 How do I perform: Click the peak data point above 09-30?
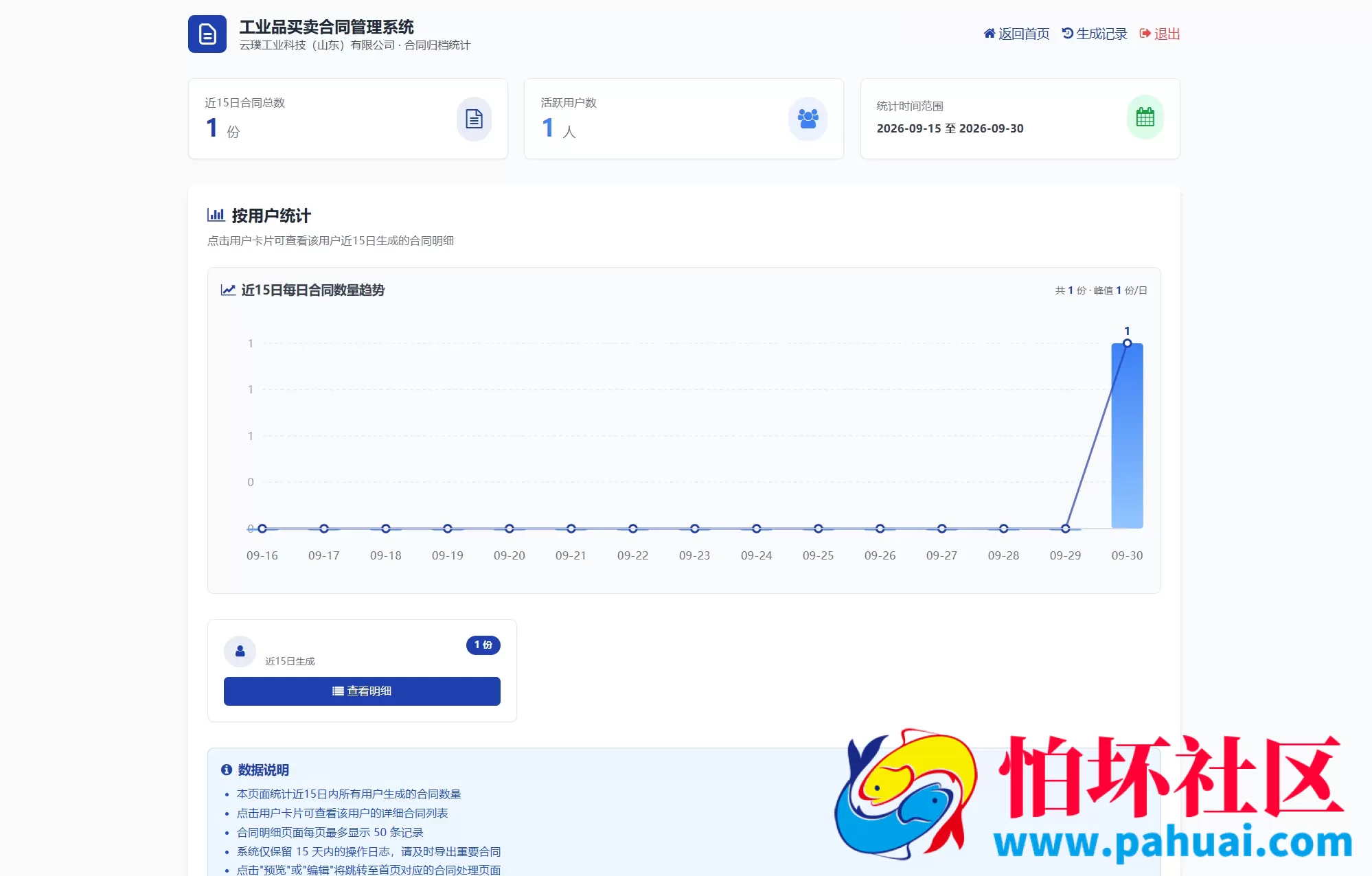[1127, 343]
